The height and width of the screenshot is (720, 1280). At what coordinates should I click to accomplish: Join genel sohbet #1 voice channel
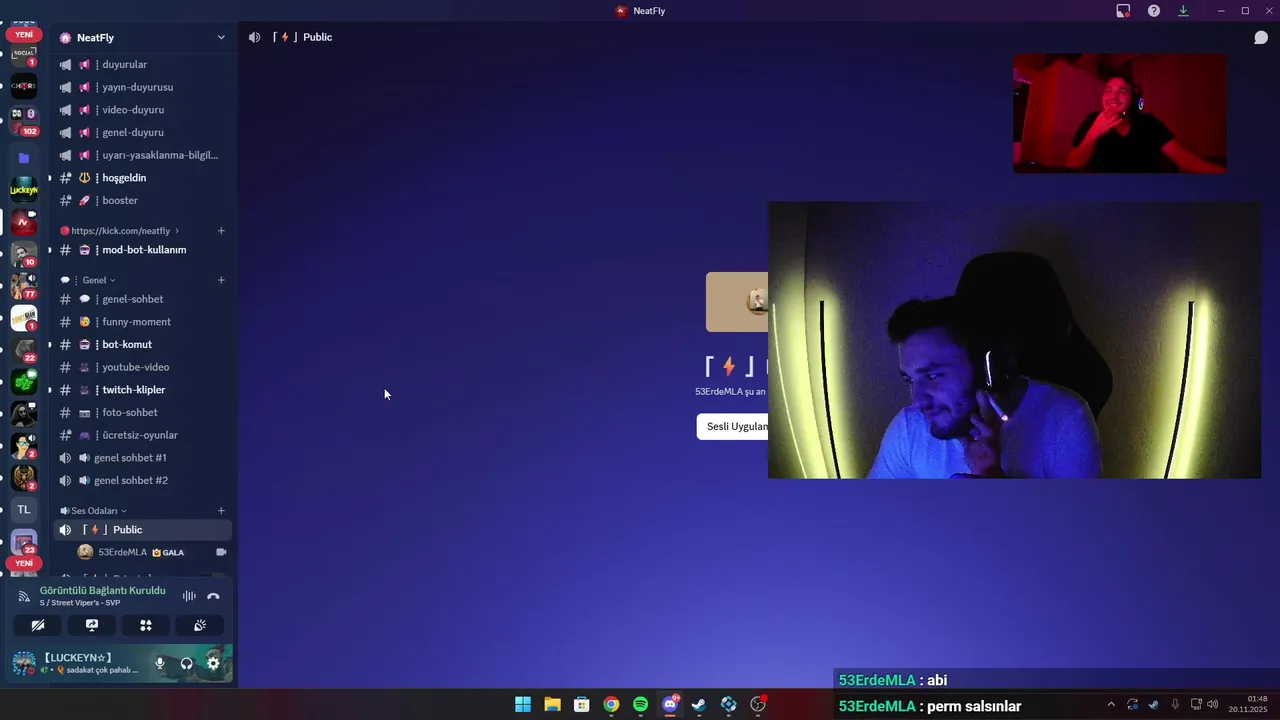click(x=142, y=458)
